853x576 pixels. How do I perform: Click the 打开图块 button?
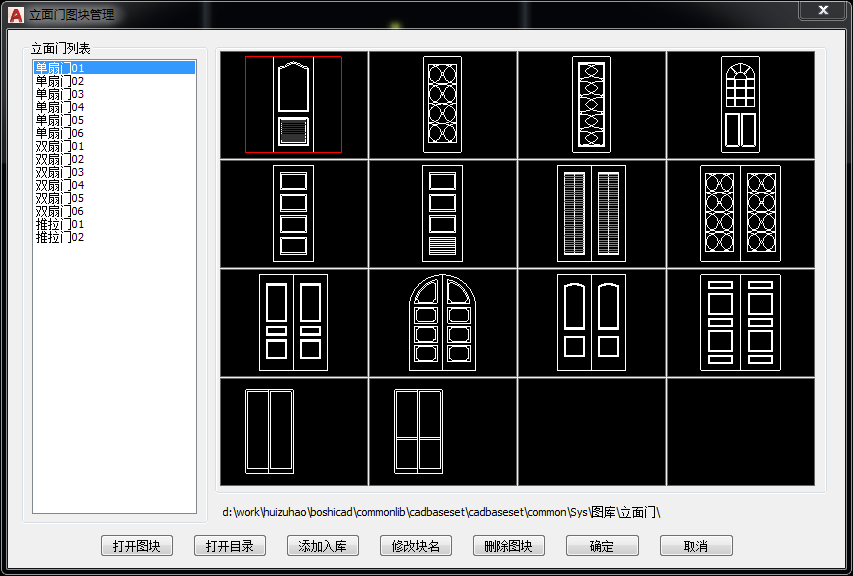pyautogui.click(x=137, y=546)
